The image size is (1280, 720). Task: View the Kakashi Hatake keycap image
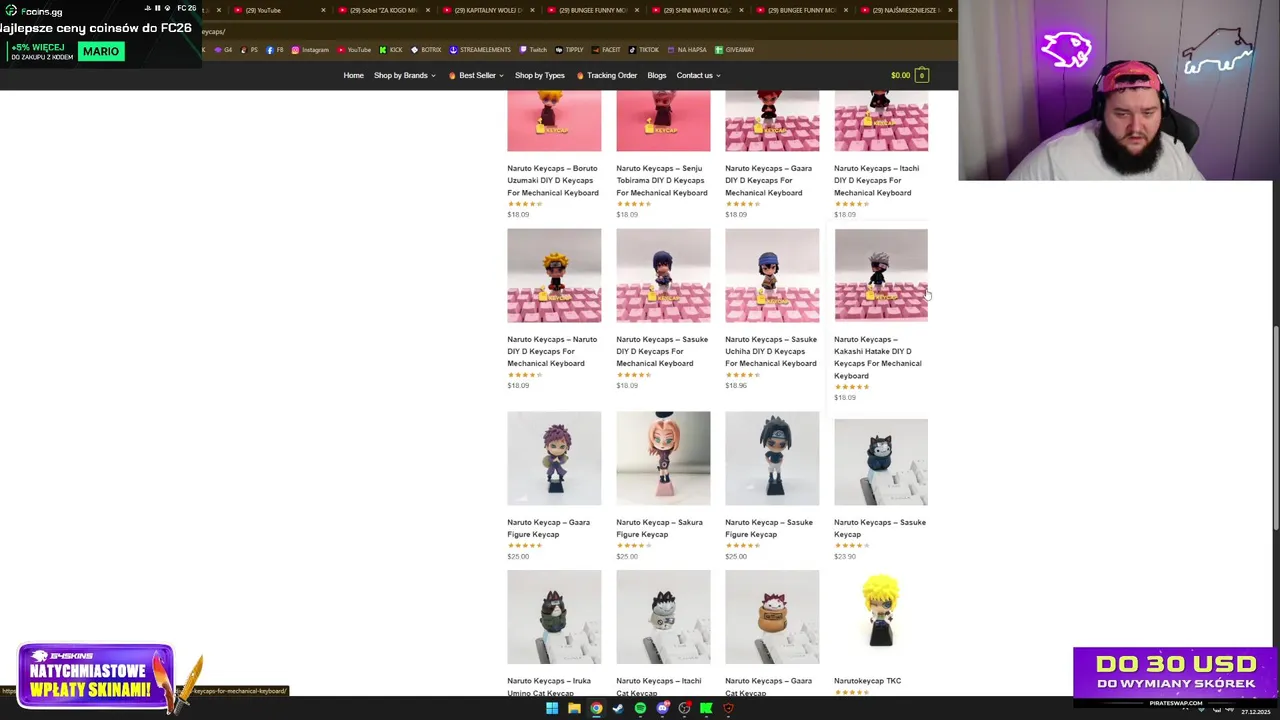tap(881, 275)
